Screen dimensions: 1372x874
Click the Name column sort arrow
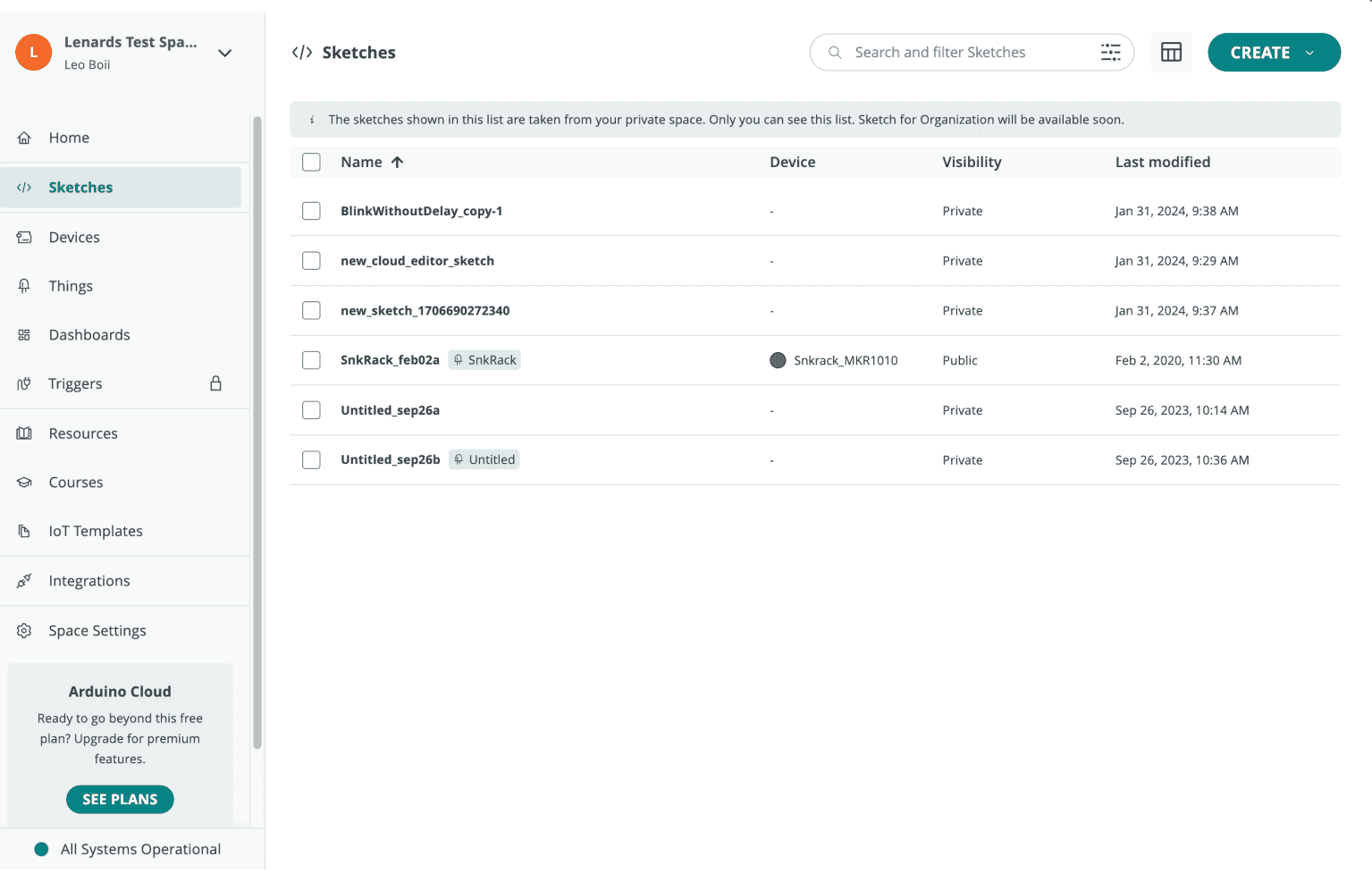397,162
